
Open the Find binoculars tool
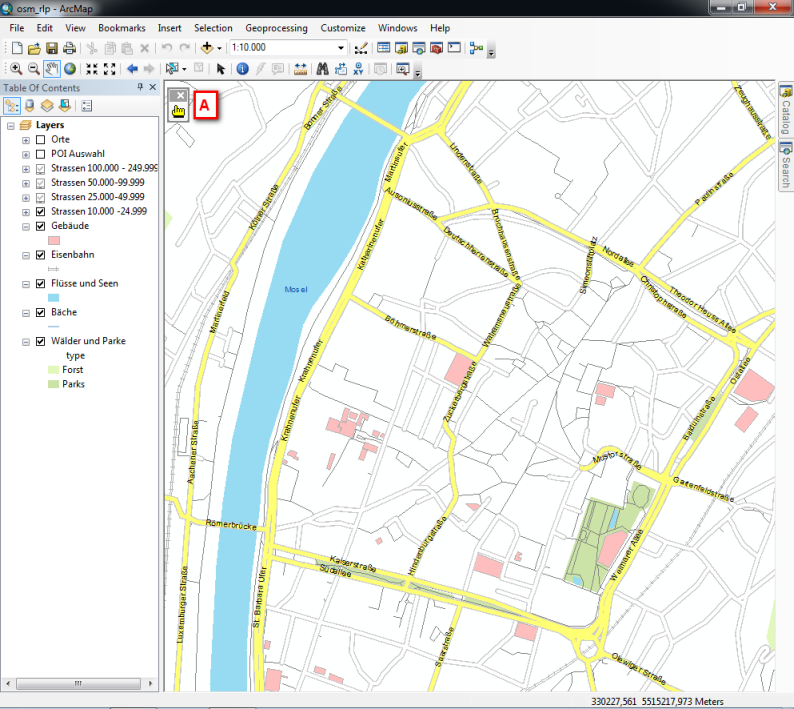click(323, 69)
